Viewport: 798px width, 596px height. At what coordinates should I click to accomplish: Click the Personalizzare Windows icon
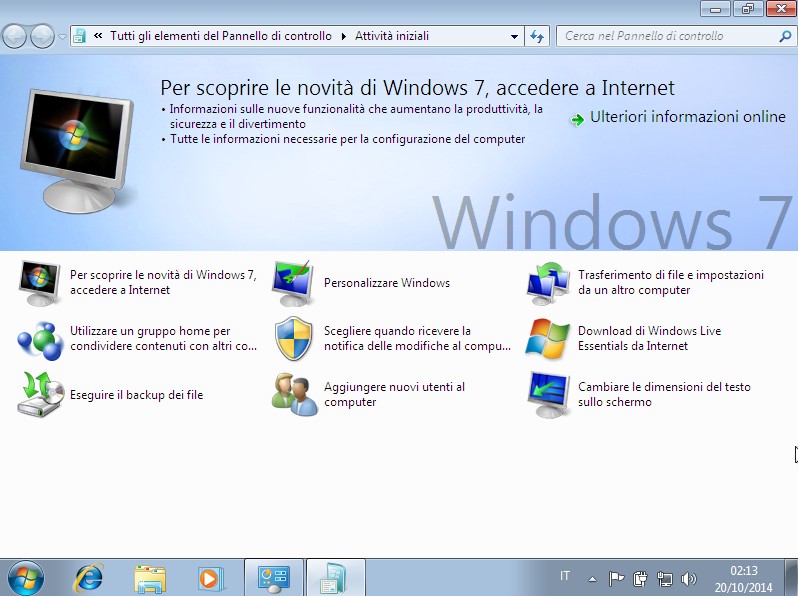pos(292,283)
